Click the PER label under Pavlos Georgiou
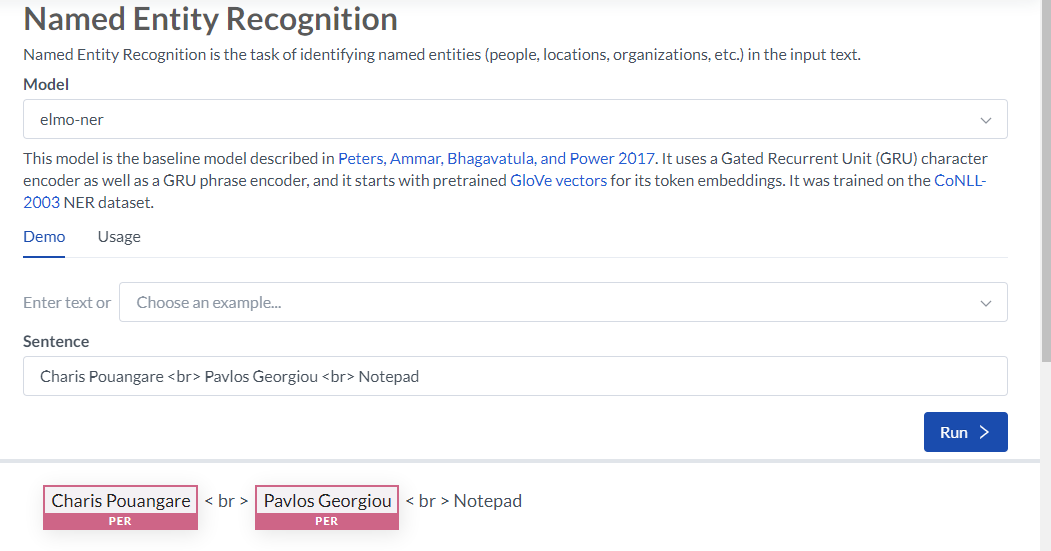This screenshot has height=551, width=1051. tap(327, 521)
